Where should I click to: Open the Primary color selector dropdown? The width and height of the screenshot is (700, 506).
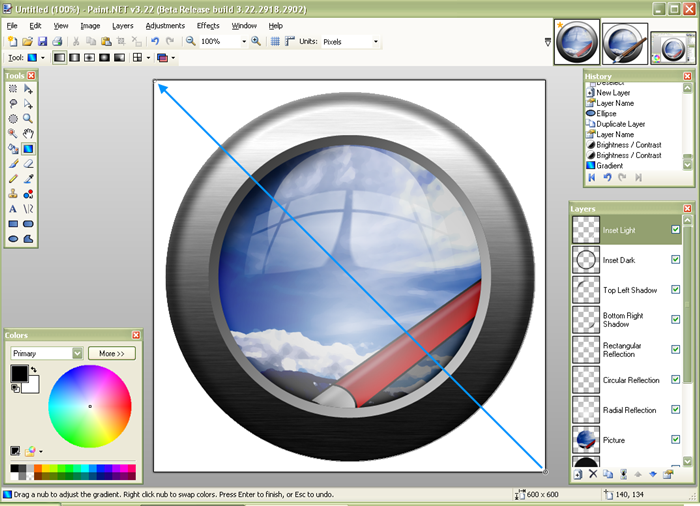[77, 353]
